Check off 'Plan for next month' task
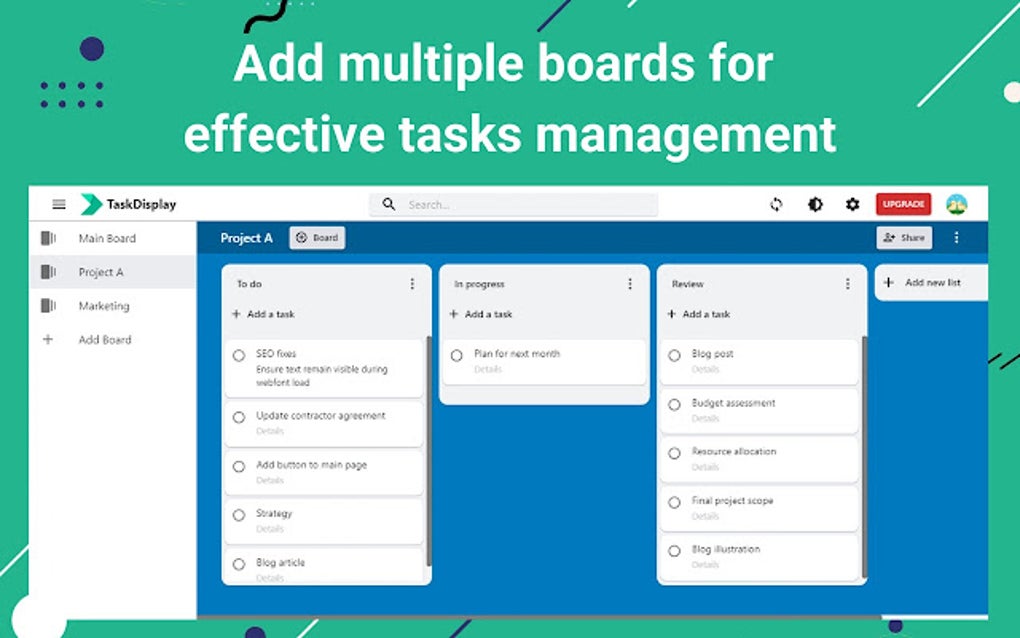This screenshot has height=638, width=1020. (458, 353)
